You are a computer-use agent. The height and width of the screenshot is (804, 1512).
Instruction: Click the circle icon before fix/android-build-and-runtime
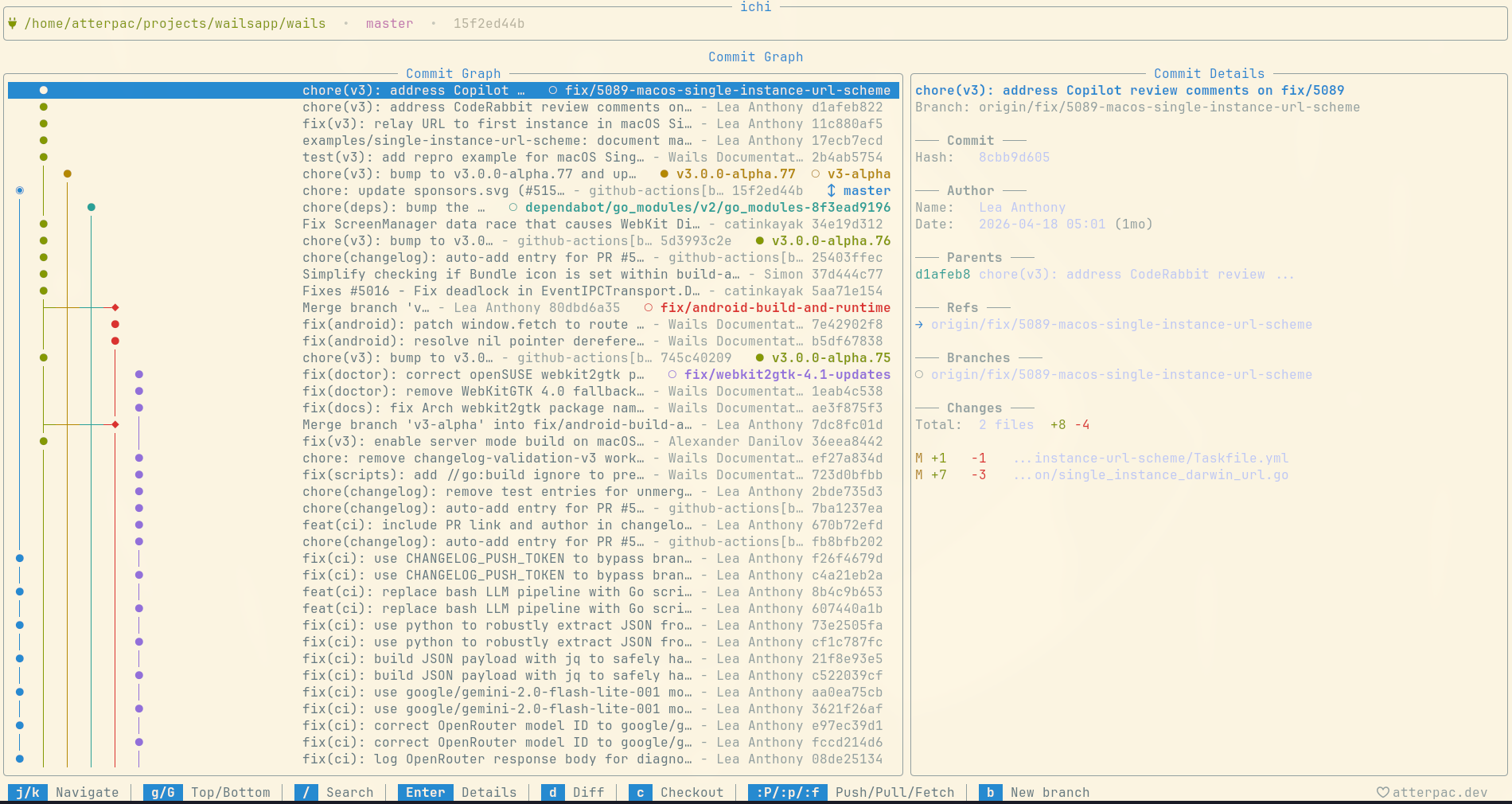(x=649, y=307)
